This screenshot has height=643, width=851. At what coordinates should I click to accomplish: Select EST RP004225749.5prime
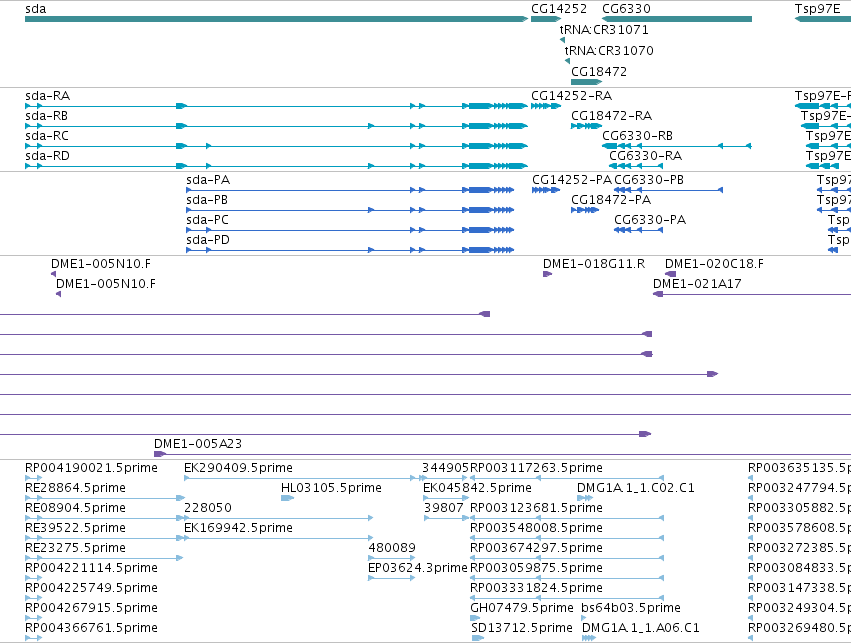pos(34,599)
